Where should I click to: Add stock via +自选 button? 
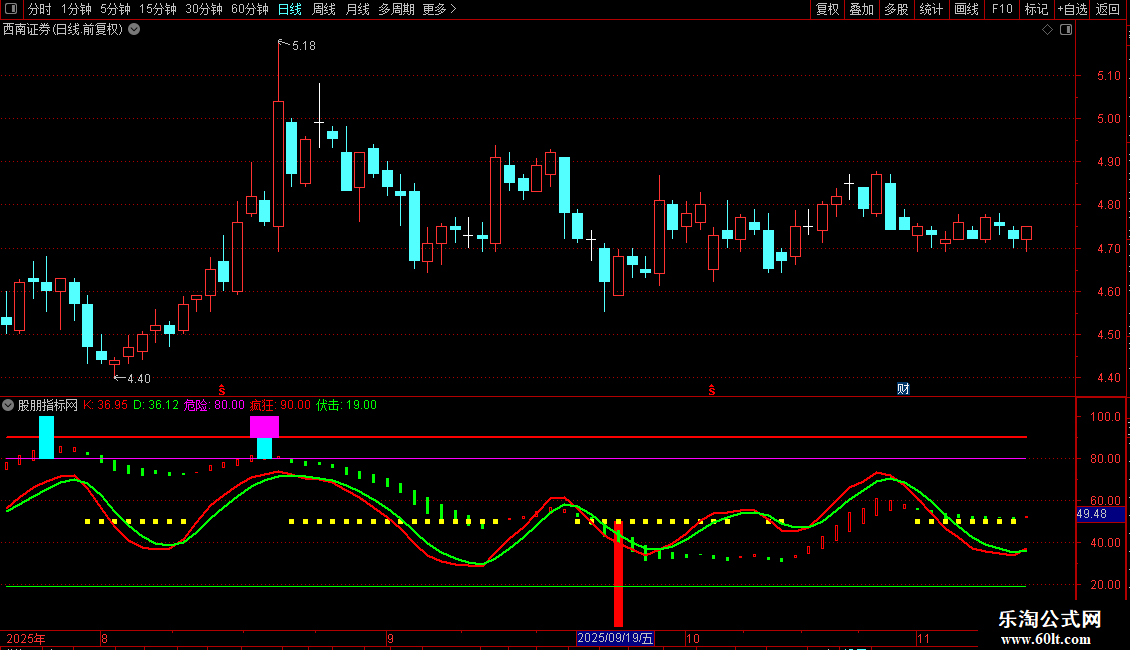pyautogui.click(x=1072, y=9)
